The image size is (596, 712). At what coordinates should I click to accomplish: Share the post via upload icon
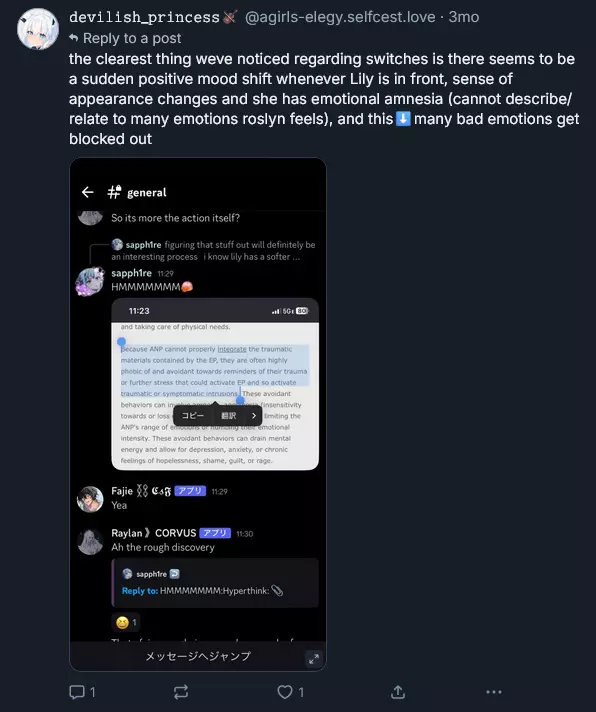click(398, 692)
